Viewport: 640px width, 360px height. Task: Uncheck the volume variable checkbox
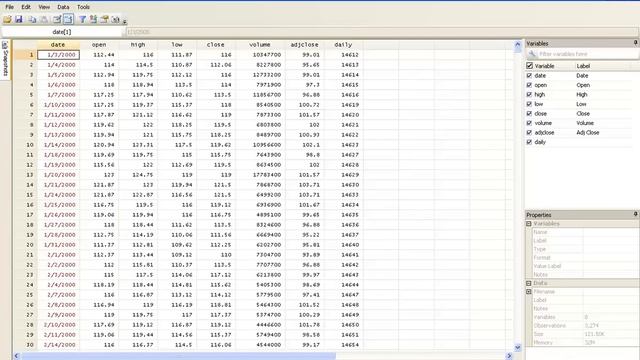529,123
